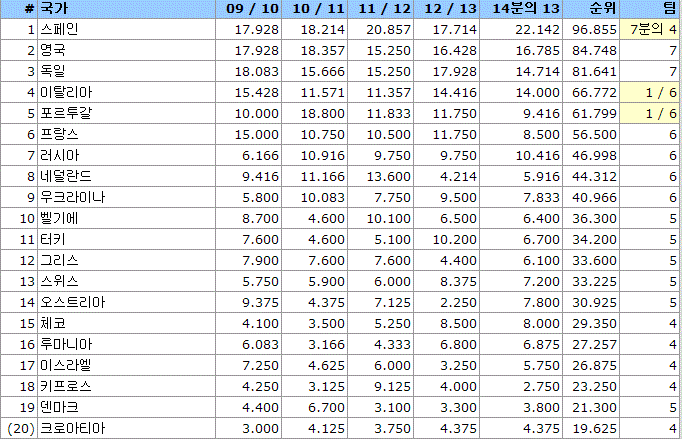682x439 pixels.
Task: Click the 21.300 total value
Action: [x=594, y=407]
